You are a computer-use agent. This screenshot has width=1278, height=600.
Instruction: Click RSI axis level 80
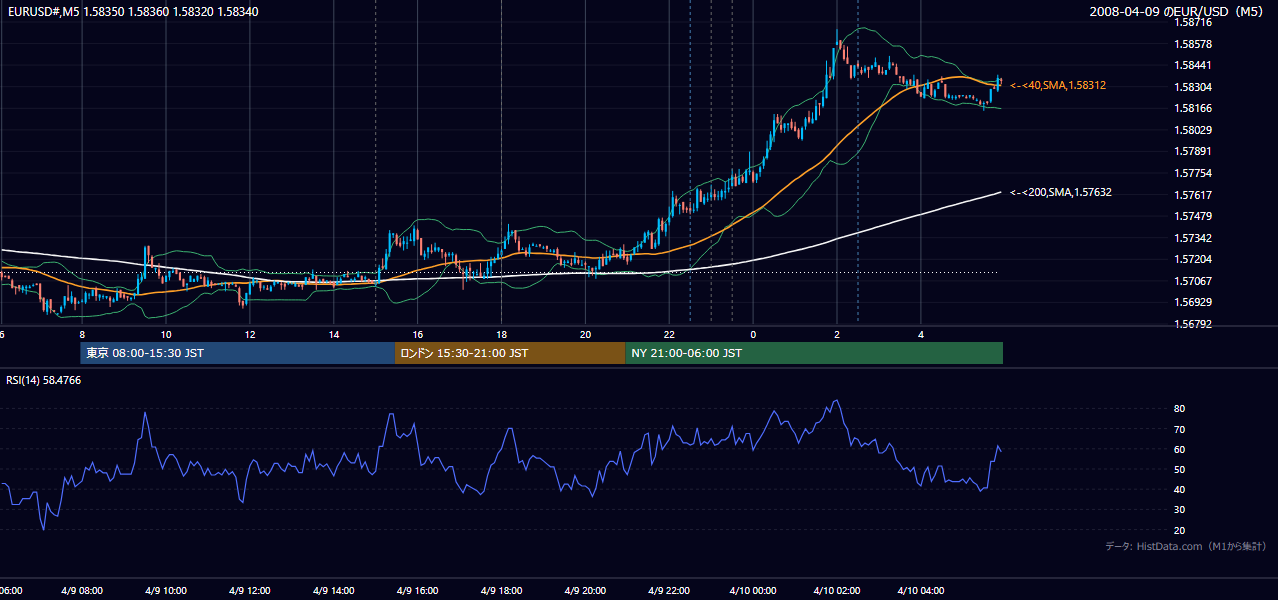[1179, 409]
